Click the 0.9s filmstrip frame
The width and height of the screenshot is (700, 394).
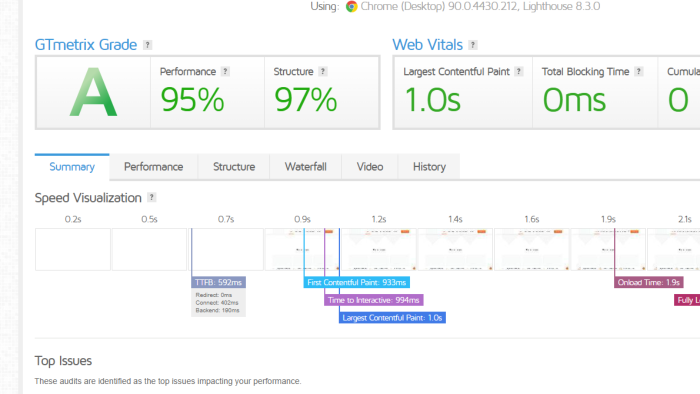pos(302,249)
